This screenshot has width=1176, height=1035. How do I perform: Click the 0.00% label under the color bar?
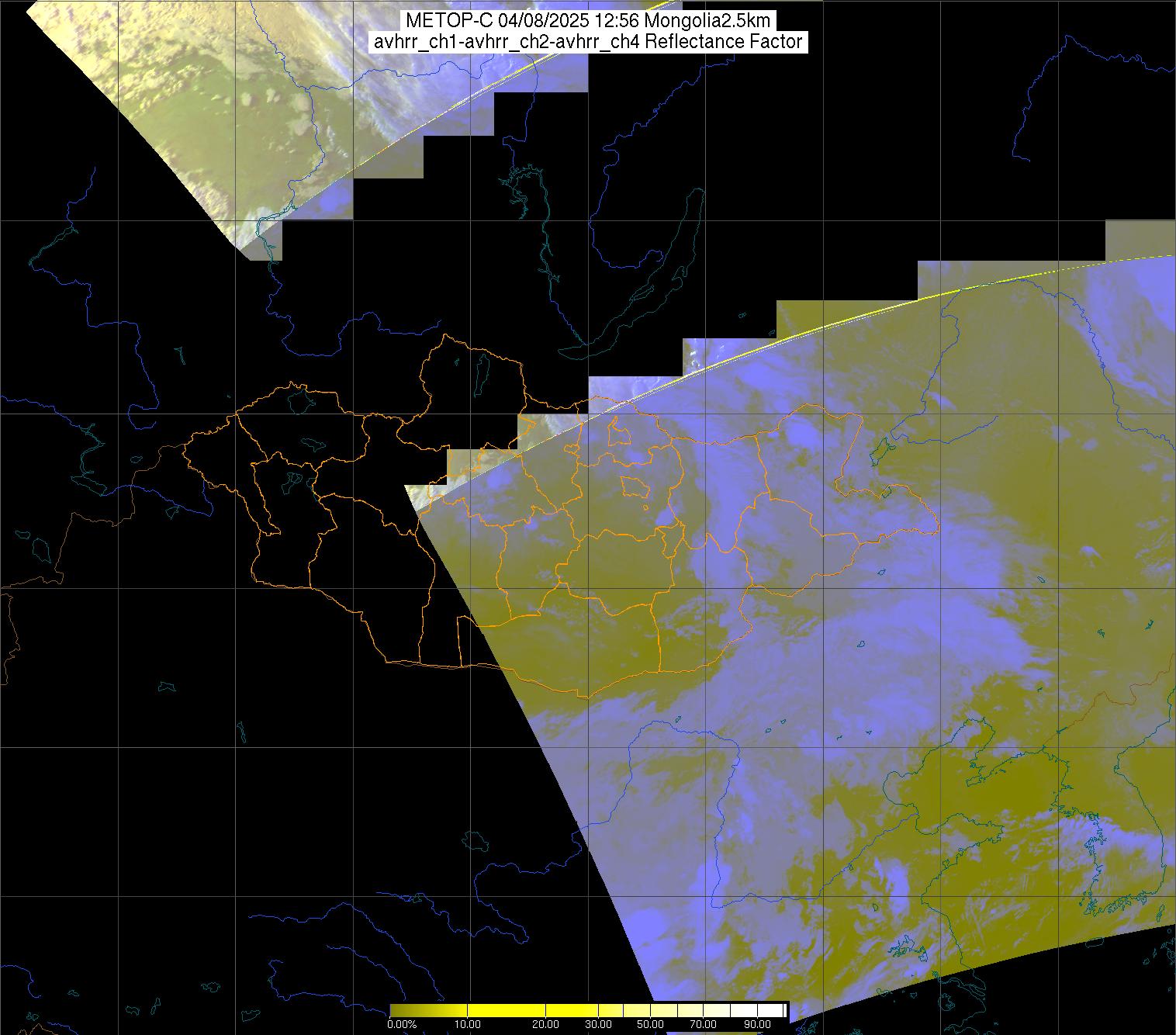pos(401,1024)
